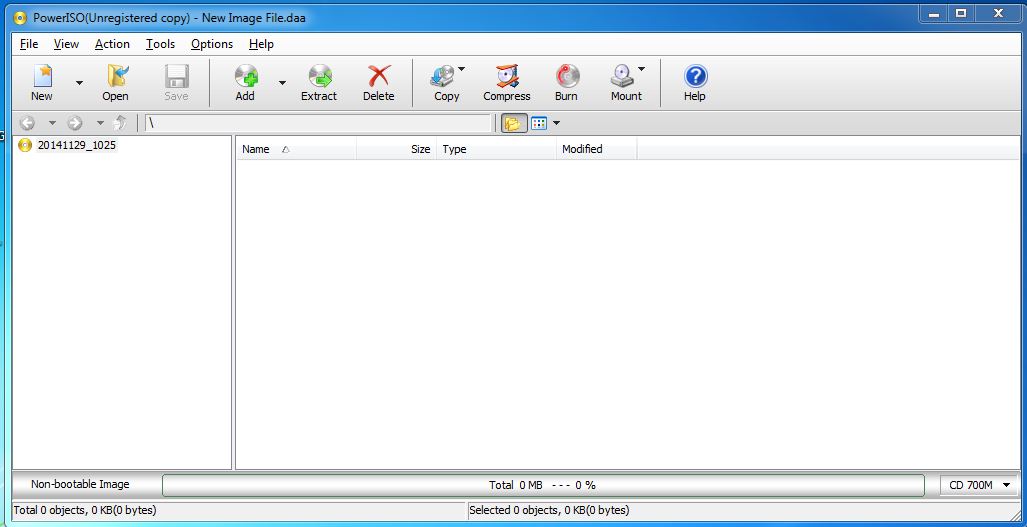Open the Back history dropdown arrow

coord(52,123)
